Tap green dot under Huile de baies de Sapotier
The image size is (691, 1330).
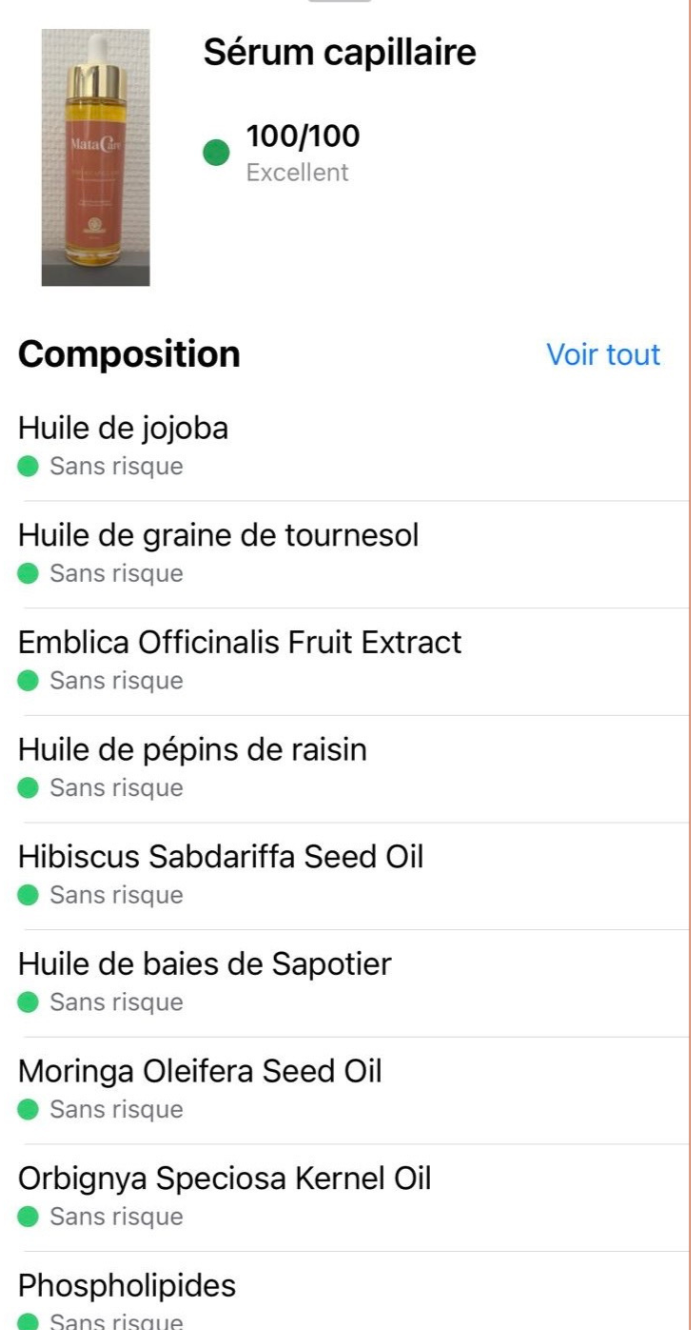click(x=29, y=1002)
